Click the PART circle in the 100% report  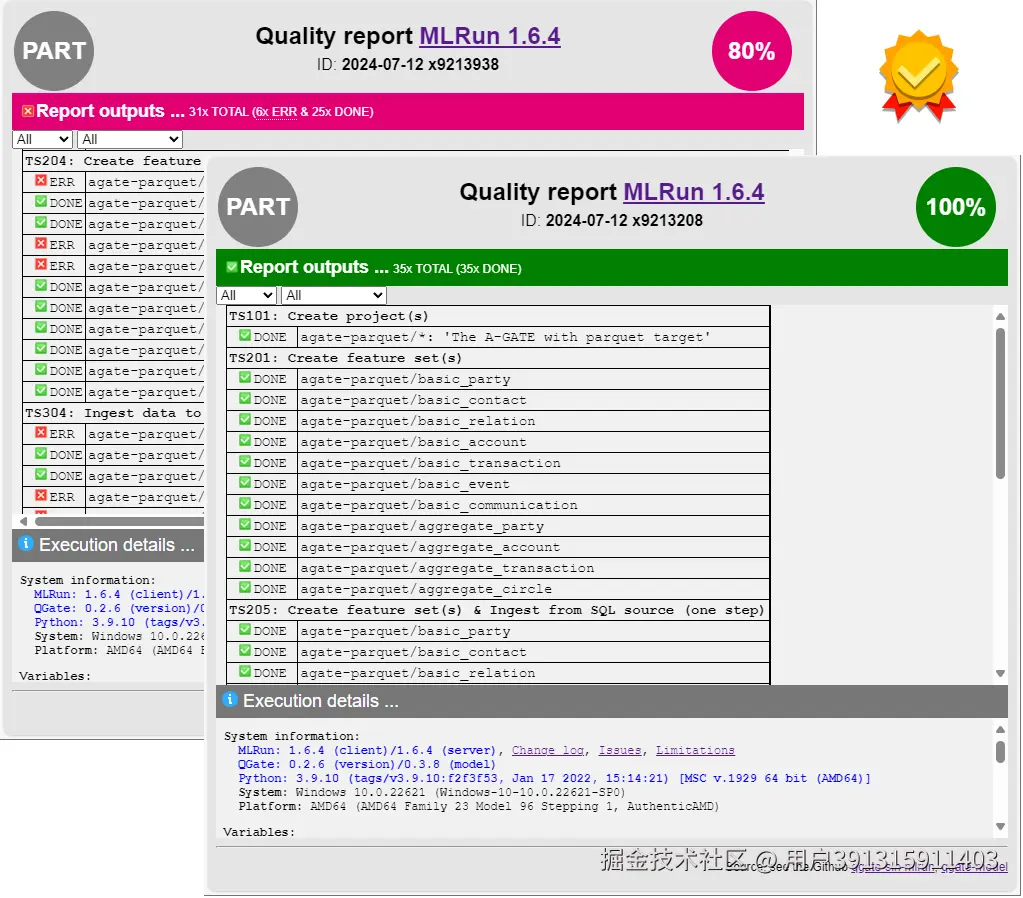(x=258, y=207)
